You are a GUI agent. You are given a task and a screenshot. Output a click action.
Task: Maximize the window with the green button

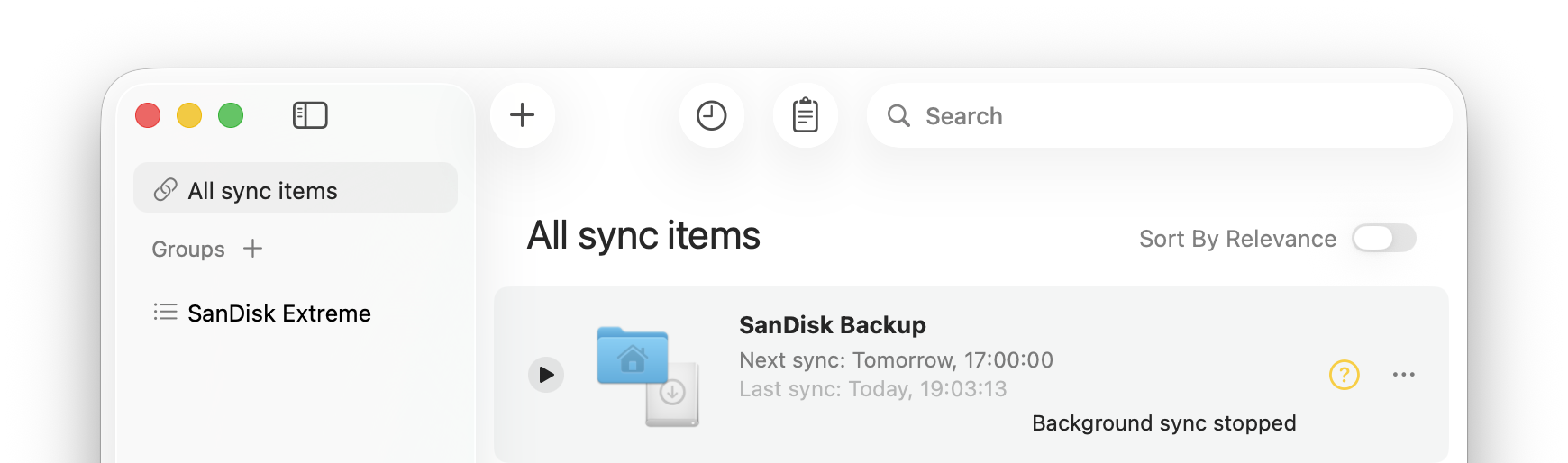click(x=231, y=115)
